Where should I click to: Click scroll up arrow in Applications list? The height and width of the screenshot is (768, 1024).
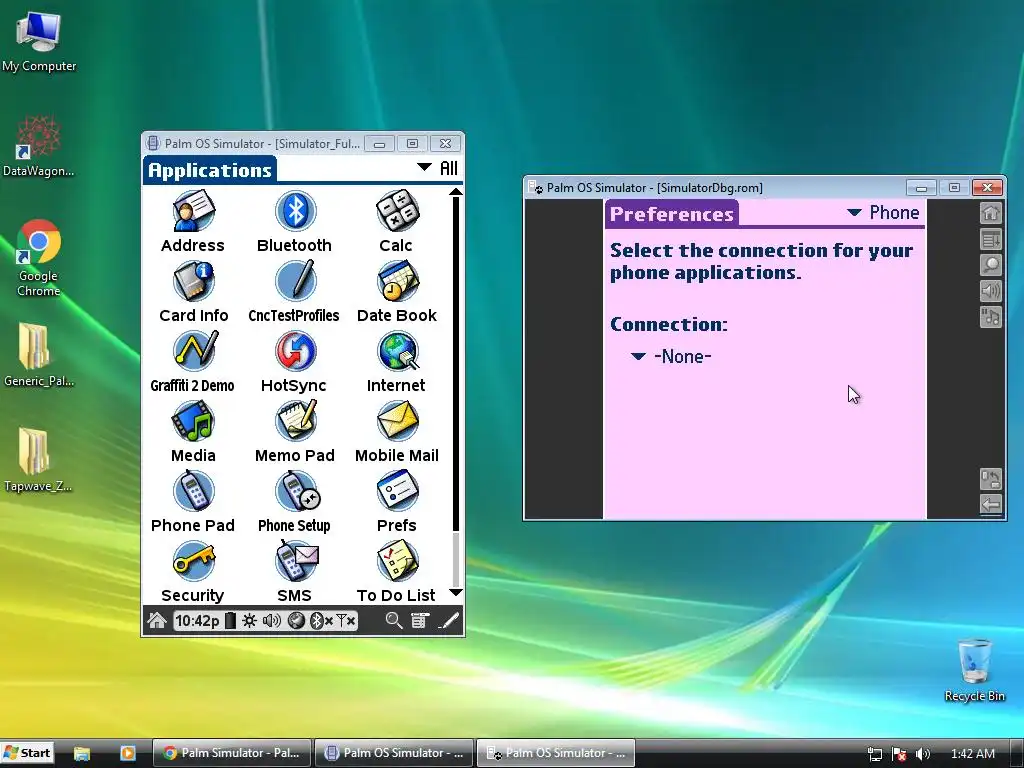[x=456, y=192]
